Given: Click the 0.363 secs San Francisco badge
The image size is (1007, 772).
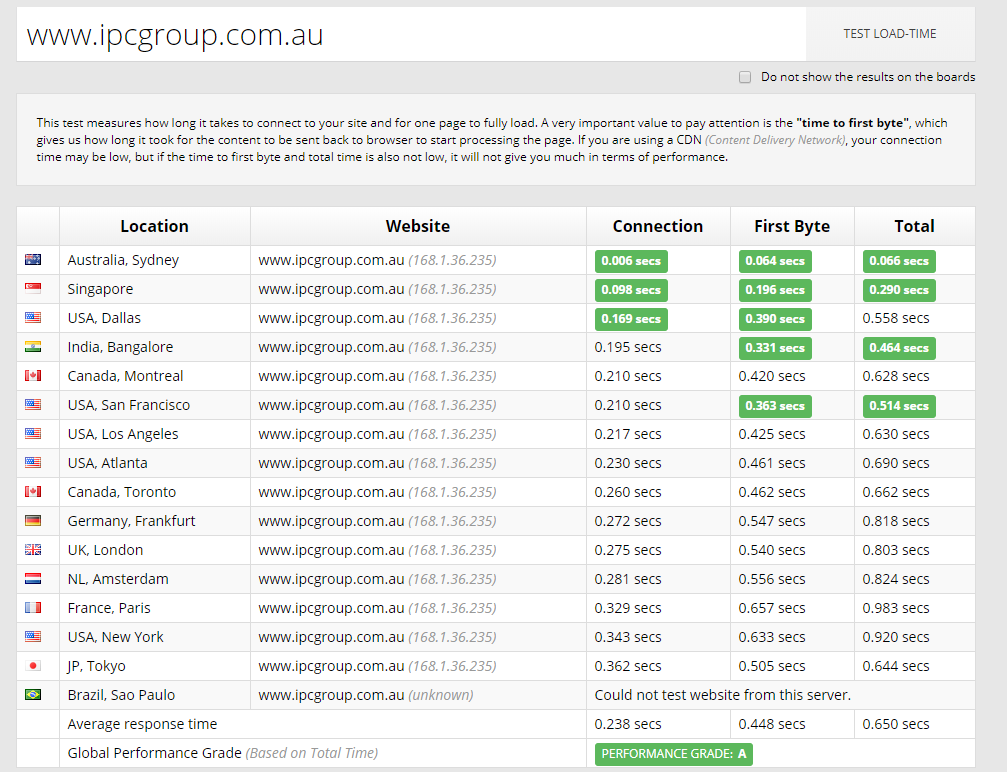Looking at the screenshot, I should [x=775, y=406].
